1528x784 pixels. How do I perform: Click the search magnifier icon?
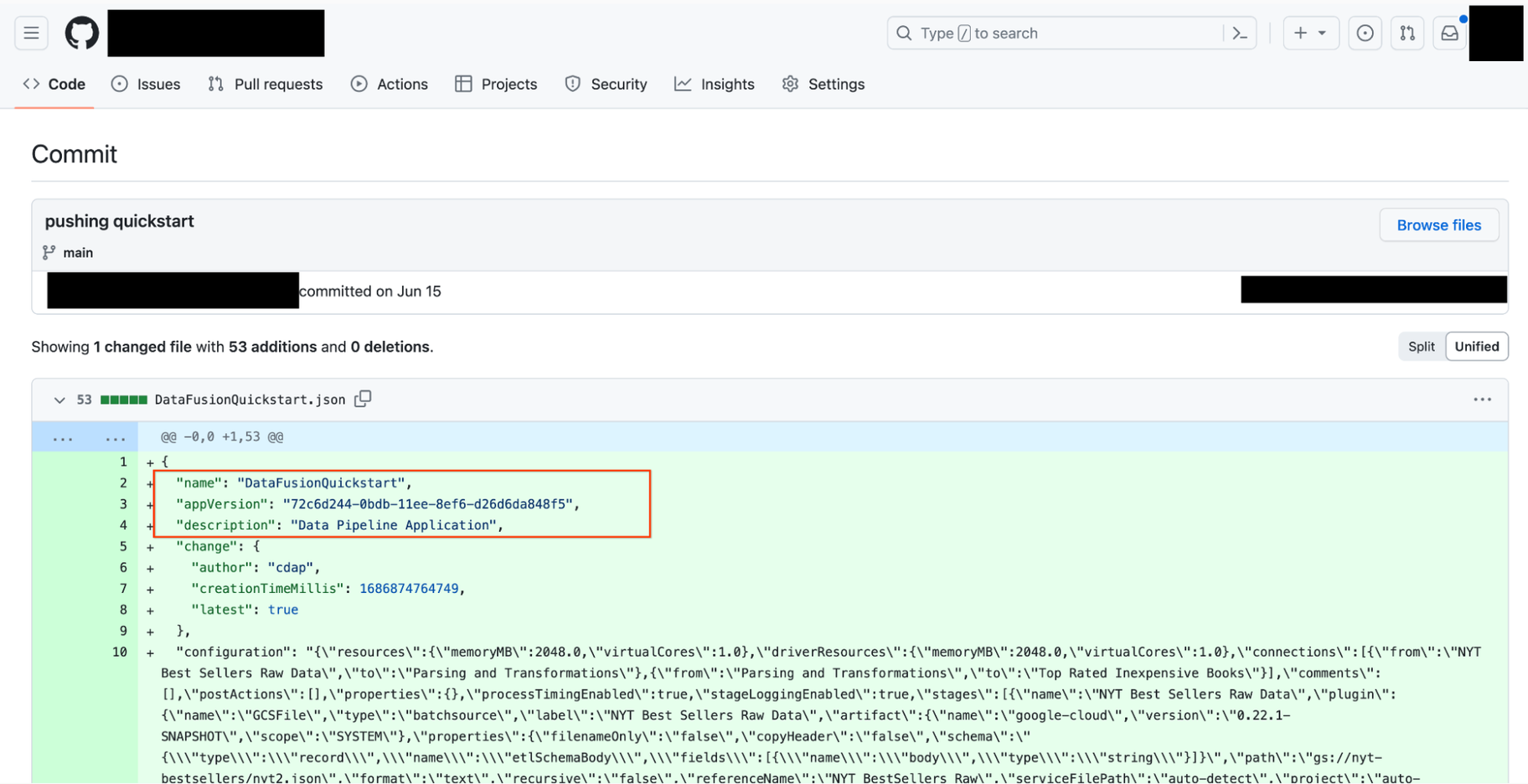click(x=904, y=34)
